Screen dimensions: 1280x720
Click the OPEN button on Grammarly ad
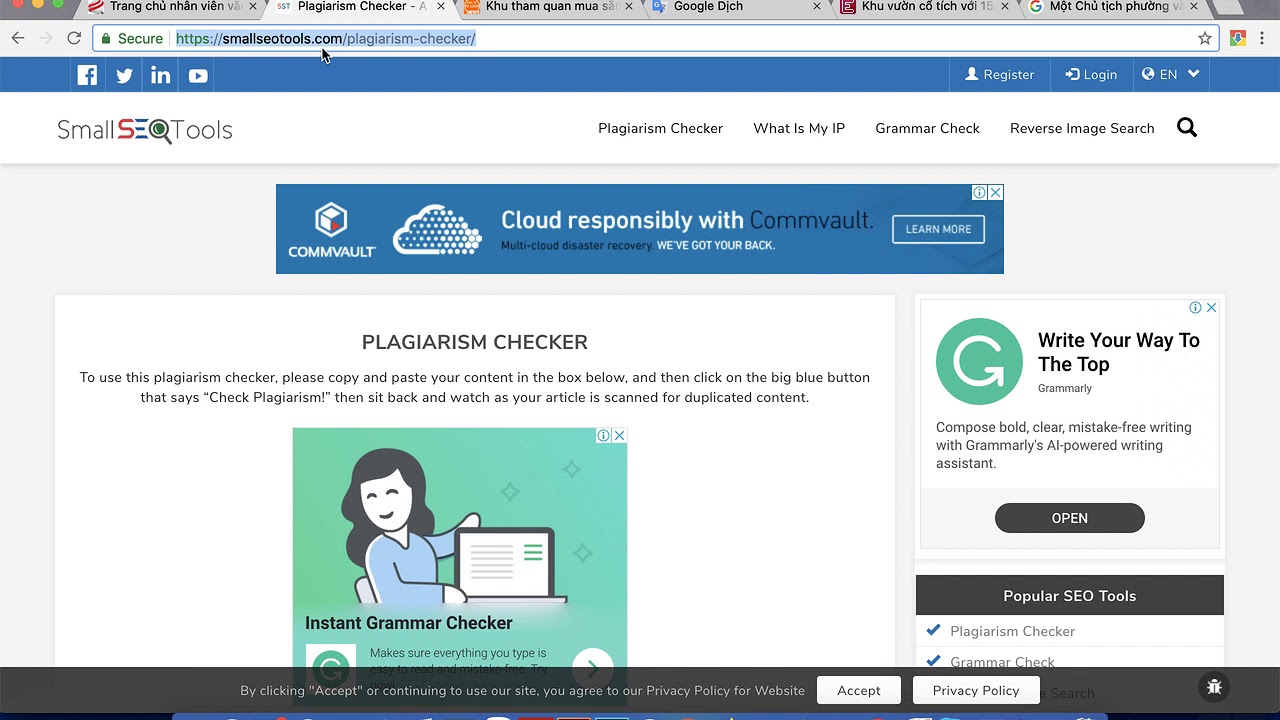point(1069,518)
